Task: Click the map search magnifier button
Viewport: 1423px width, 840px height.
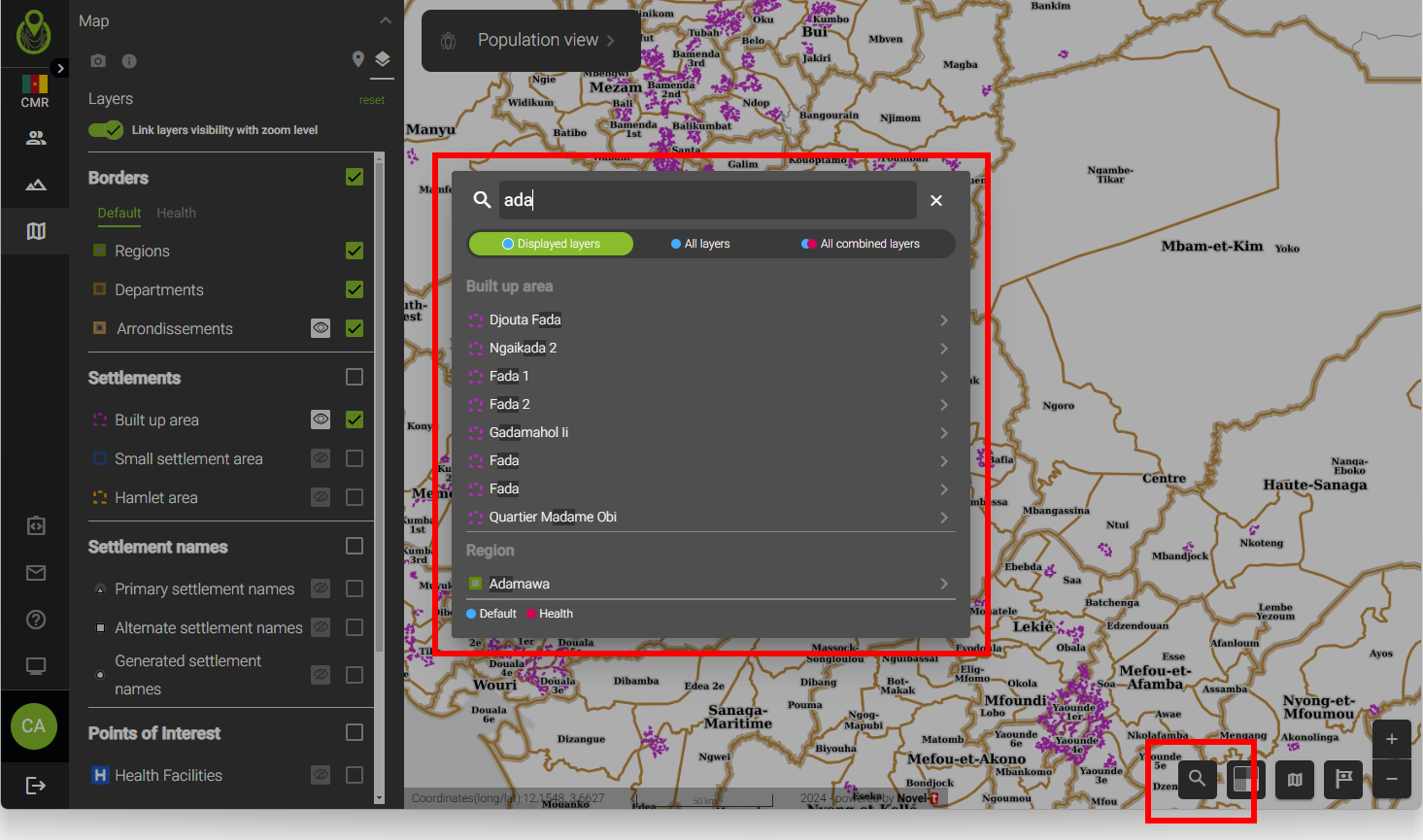Action: (1198, 779)
